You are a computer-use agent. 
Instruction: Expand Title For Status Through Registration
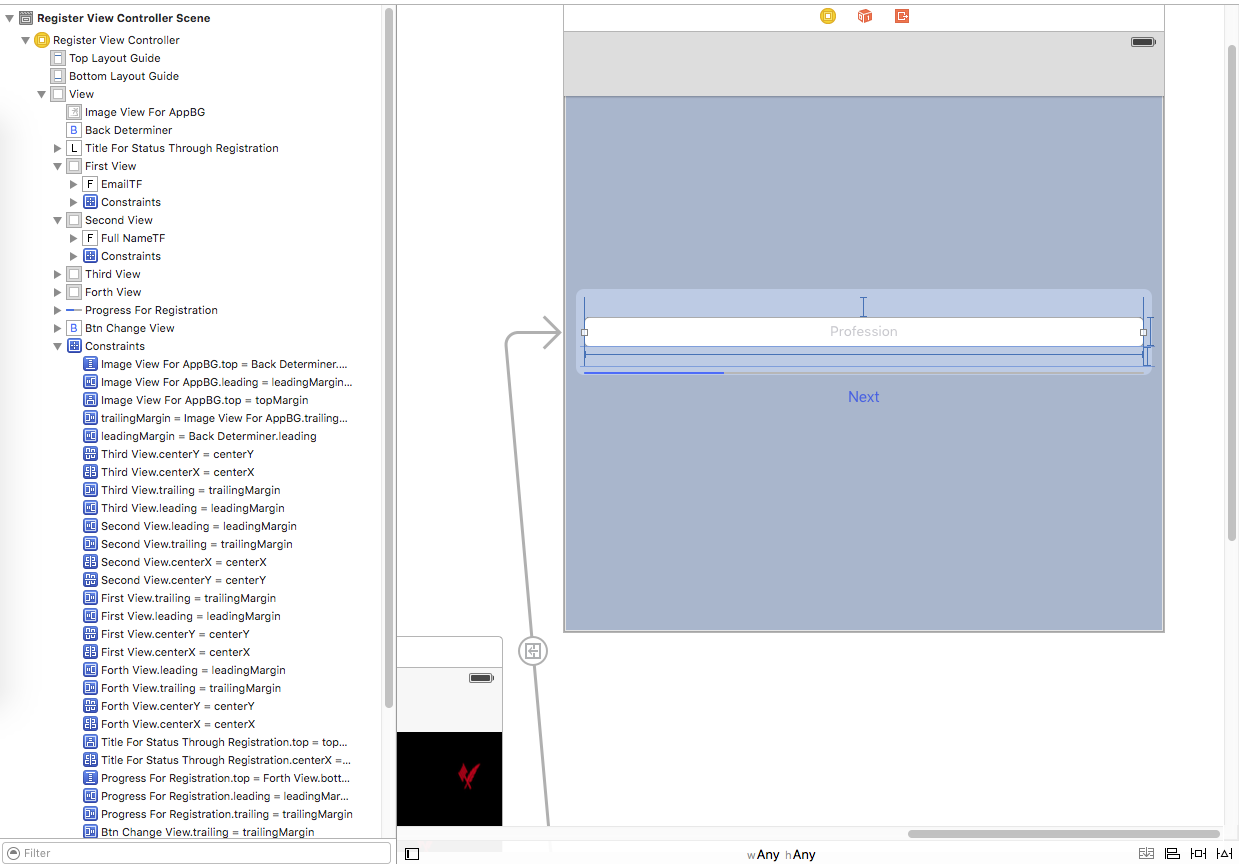click(x=57, y=148)
